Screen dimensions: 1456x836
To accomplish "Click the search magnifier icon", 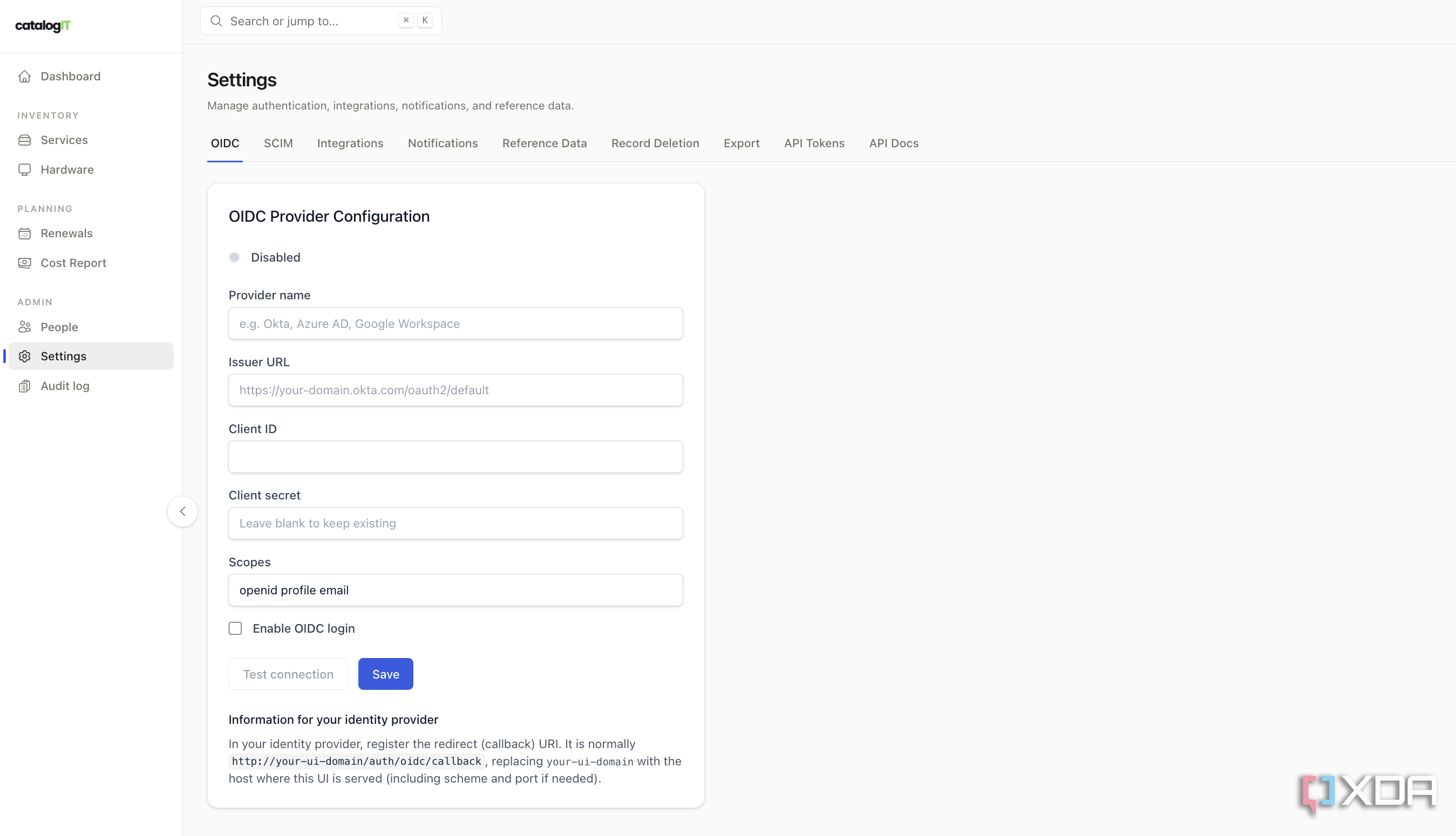I will [x=216, y=21].
